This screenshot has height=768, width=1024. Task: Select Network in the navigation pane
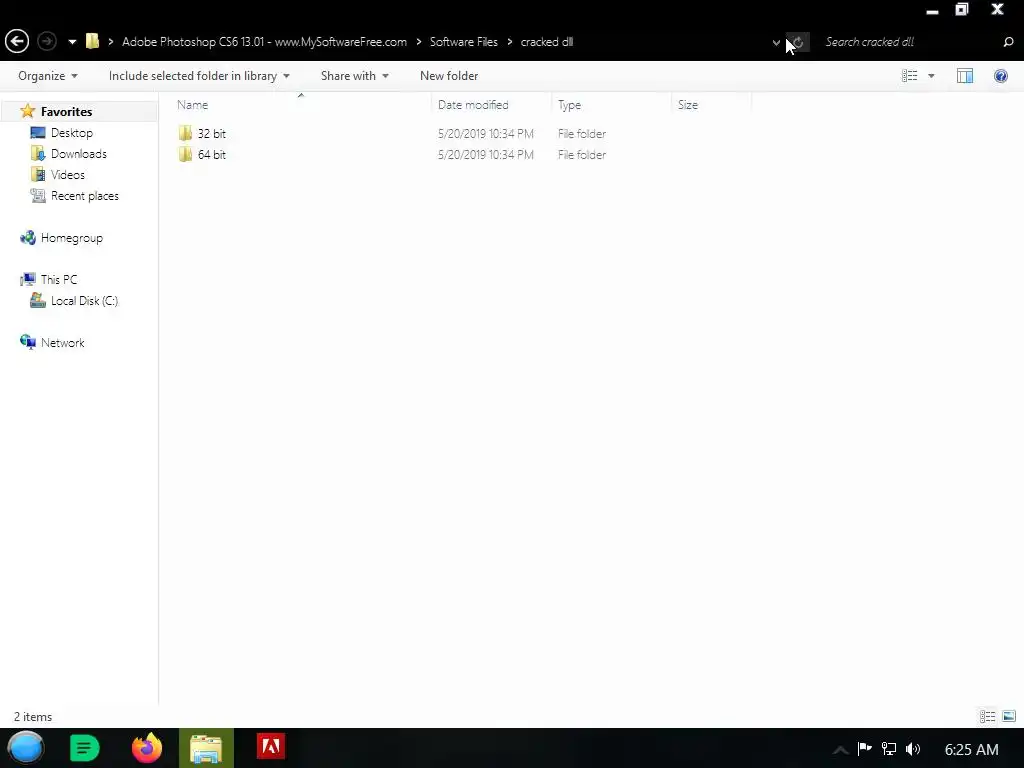tap(63, 343)
